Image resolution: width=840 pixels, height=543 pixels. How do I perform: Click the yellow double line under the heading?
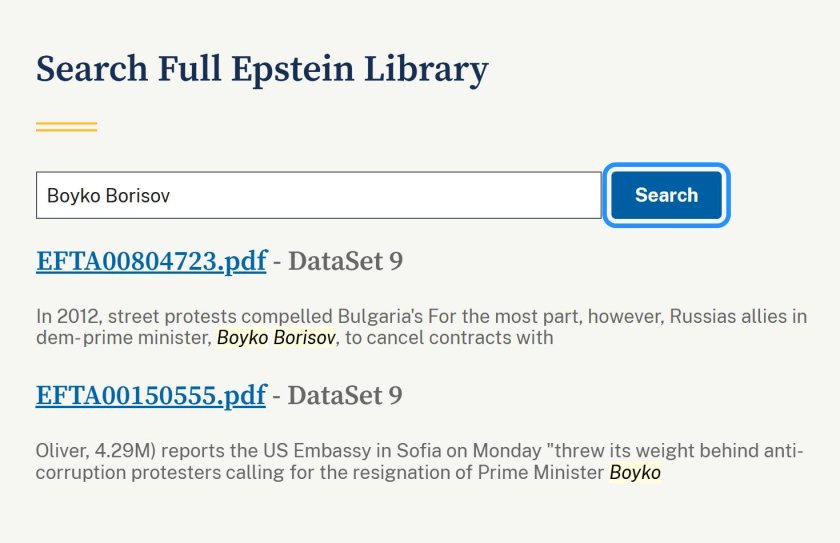point(66,127)
